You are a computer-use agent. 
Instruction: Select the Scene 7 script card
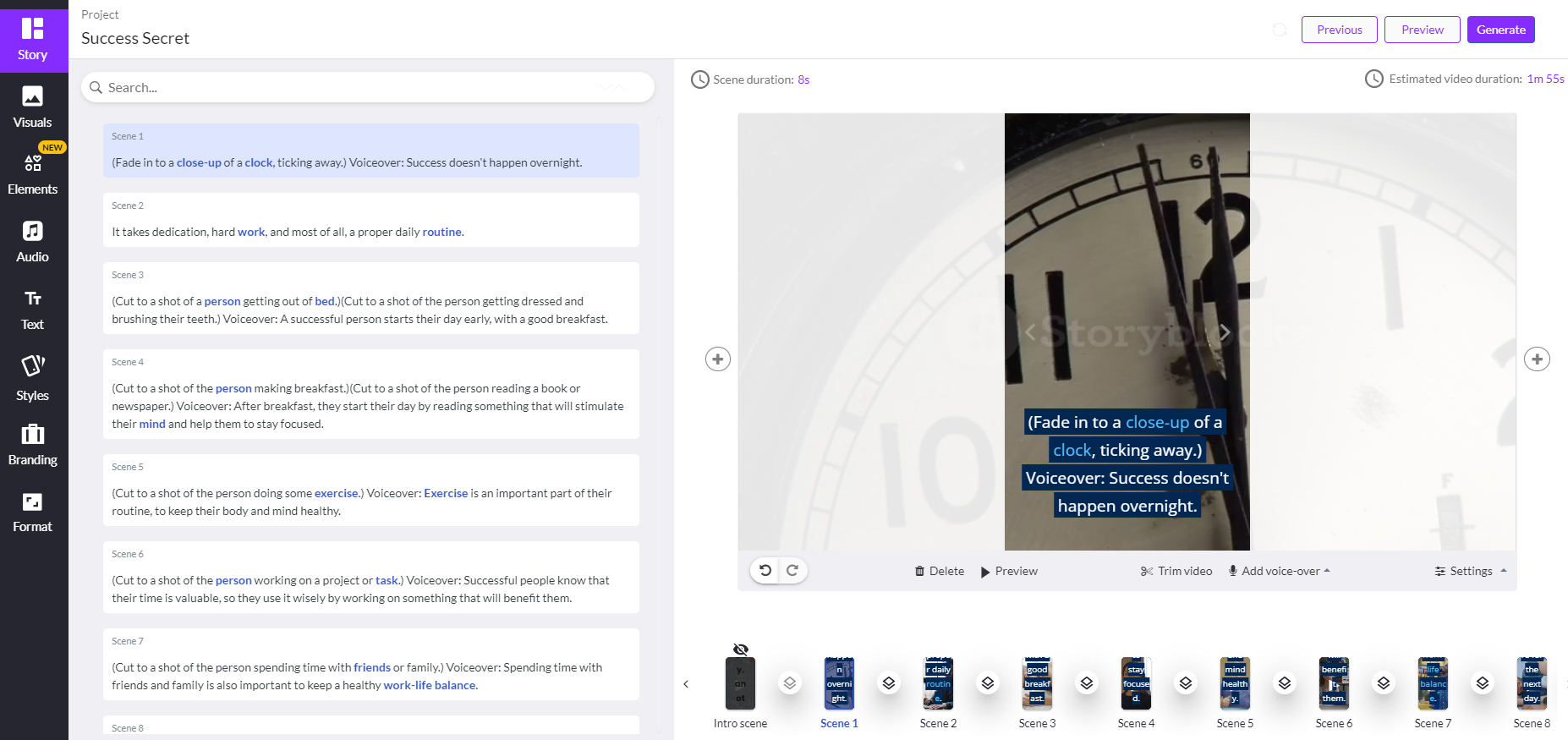[371, 665]
